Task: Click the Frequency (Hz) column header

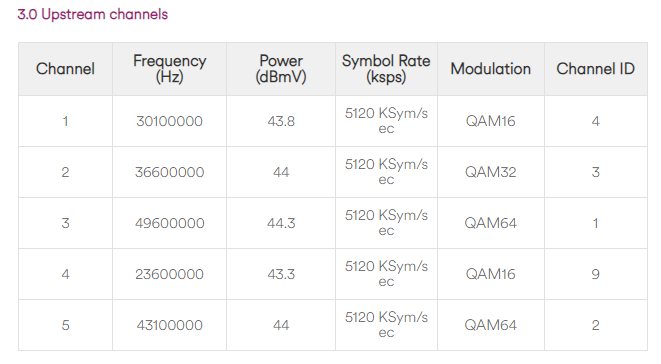Action: tap(169, 69)
